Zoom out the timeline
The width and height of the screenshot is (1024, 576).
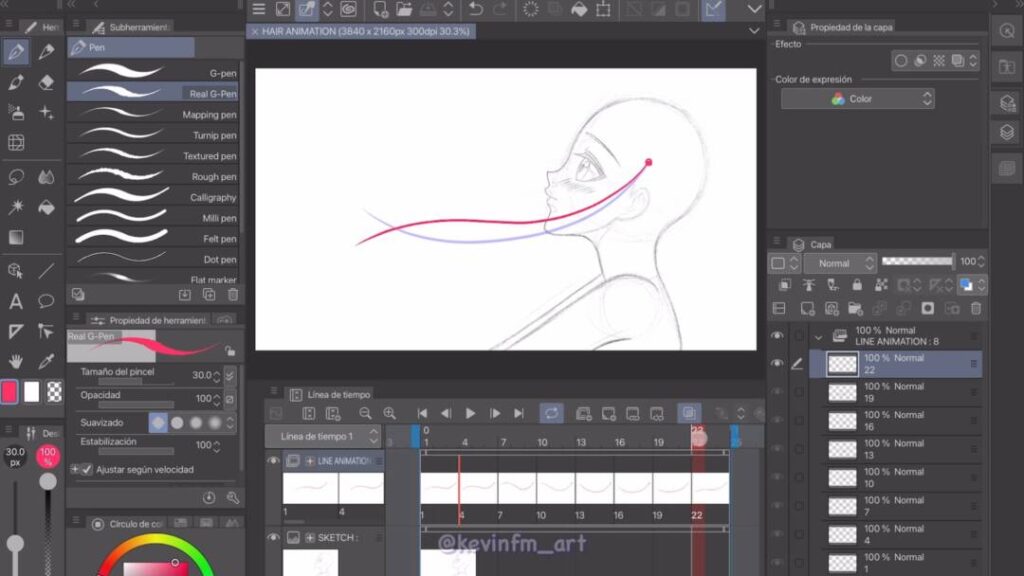pos(365,413)
